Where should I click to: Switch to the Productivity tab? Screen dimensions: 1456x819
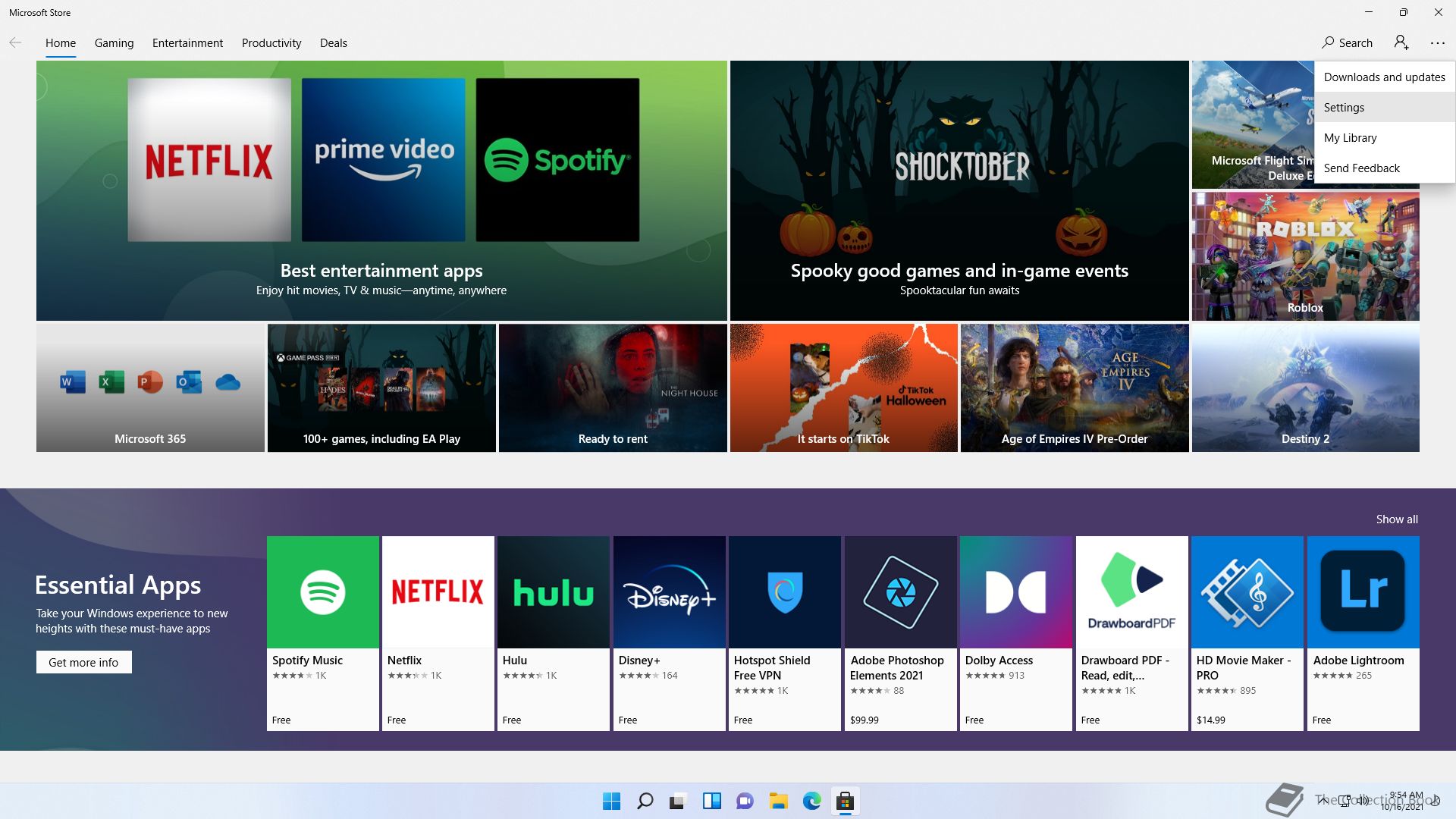click(x=271, y=42)
